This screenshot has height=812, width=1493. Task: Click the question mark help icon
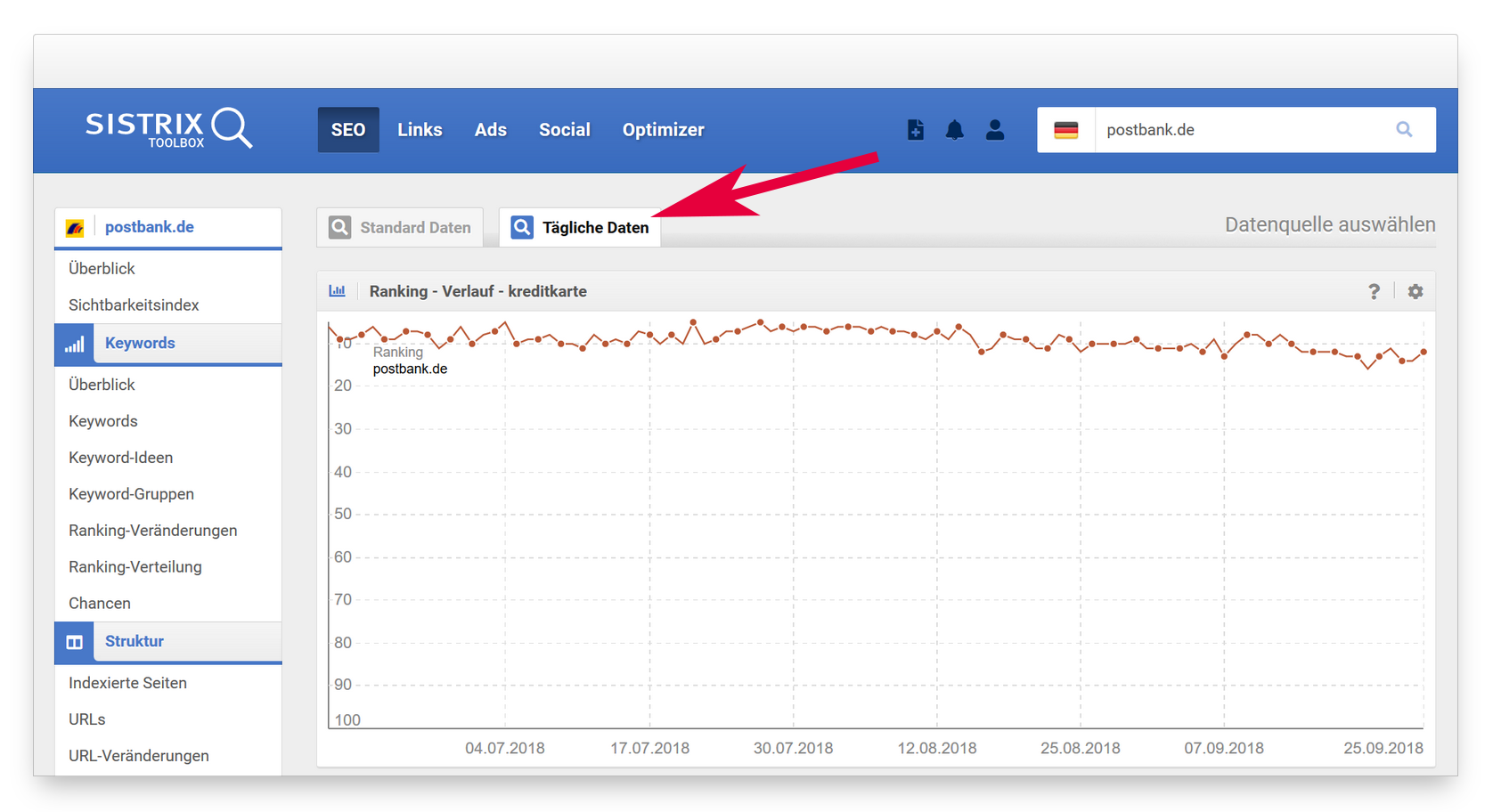tap(1374, 292)
